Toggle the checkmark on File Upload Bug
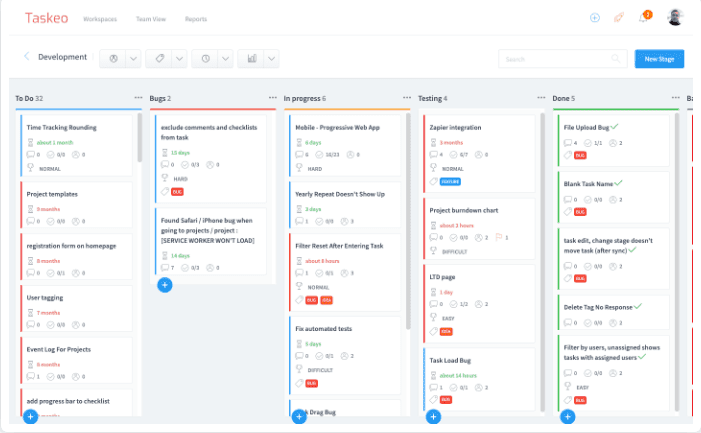 click(615, 127)
